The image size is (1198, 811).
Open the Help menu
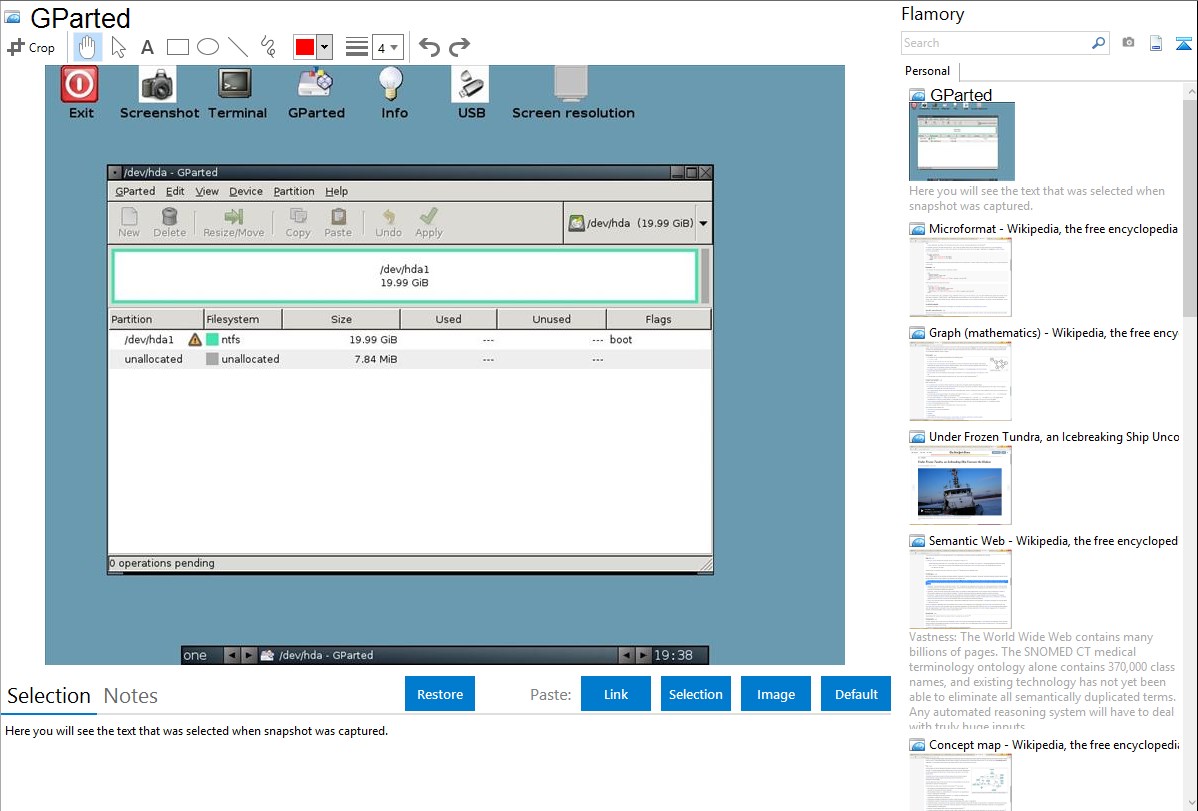[x=336, y=191]
